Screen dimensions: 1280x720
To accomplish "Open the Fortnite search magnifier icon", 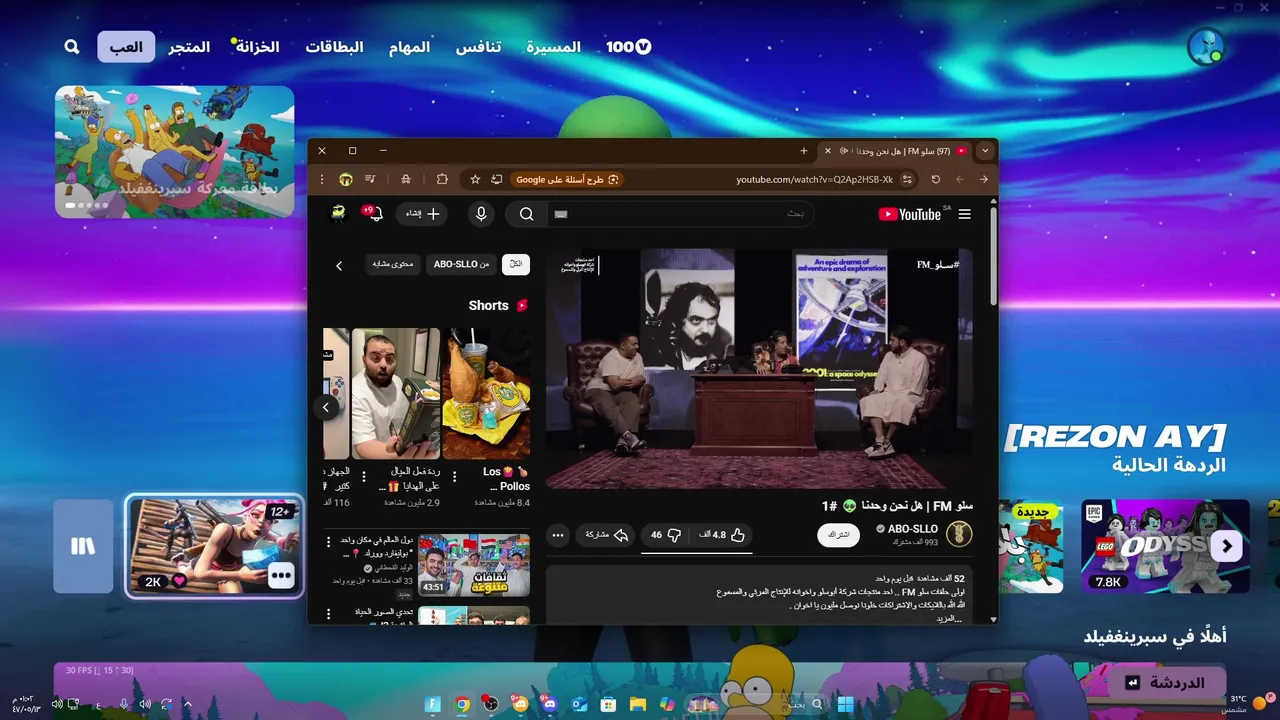I will click(72, 47).
